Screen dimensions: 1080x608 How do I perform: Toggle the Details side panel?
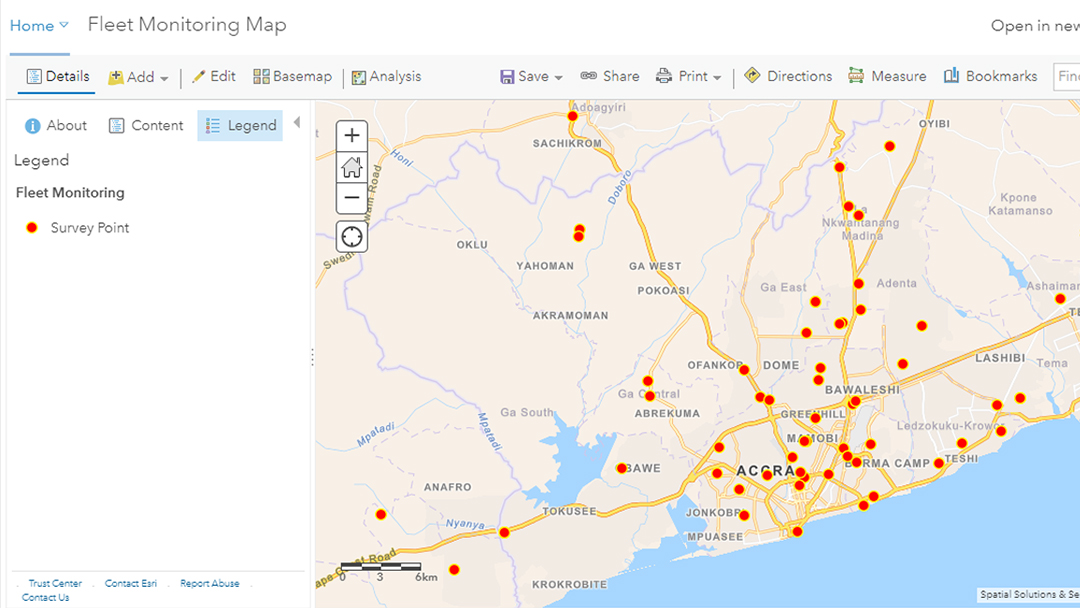[58, 76]
